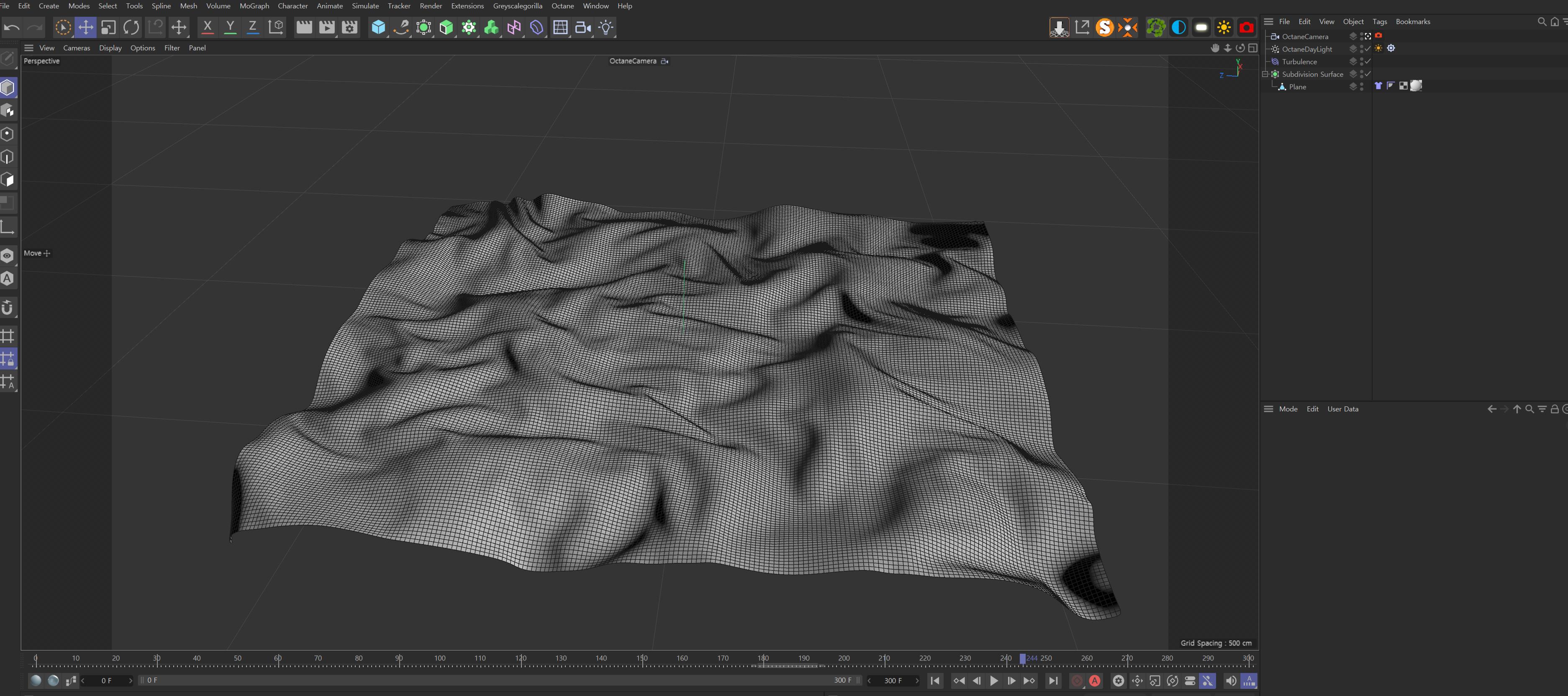Enable the Autokeying record button

click(1094, 681)
